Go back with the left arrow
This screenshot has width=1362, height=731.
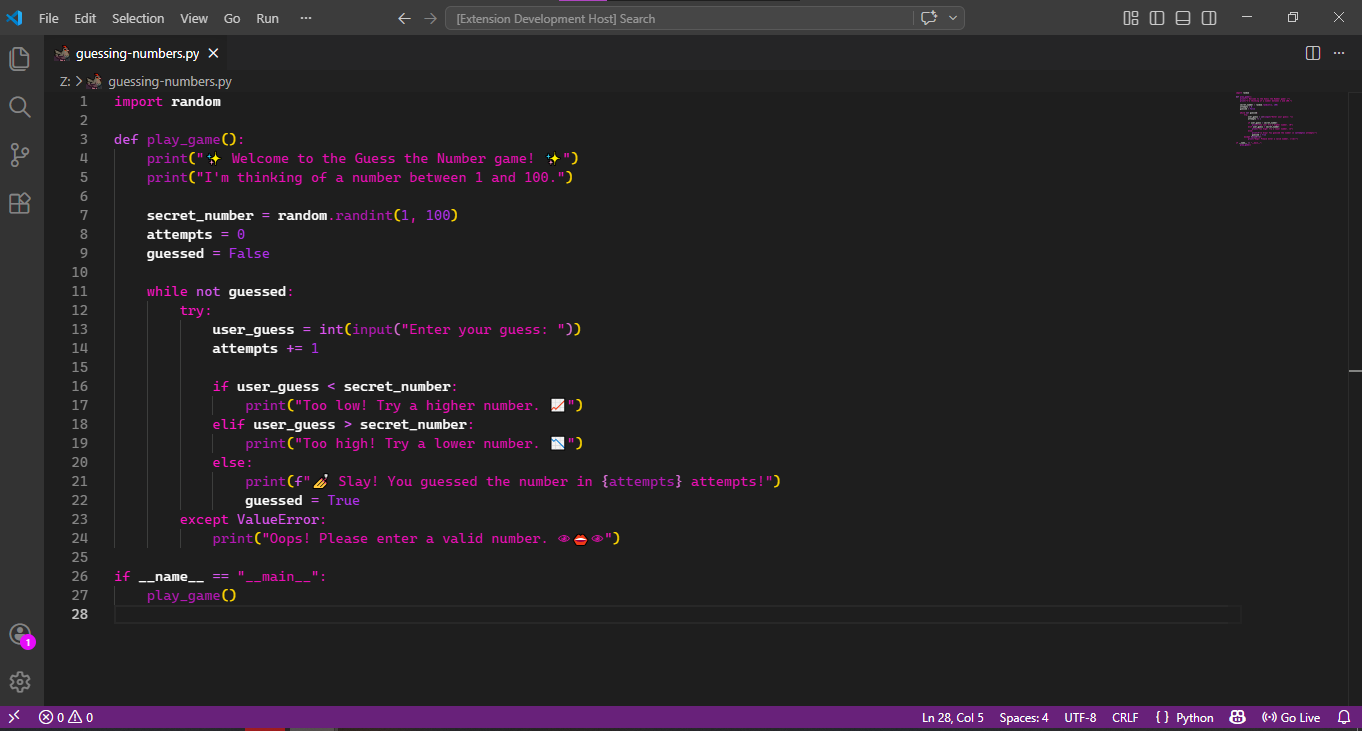(404, 18)
